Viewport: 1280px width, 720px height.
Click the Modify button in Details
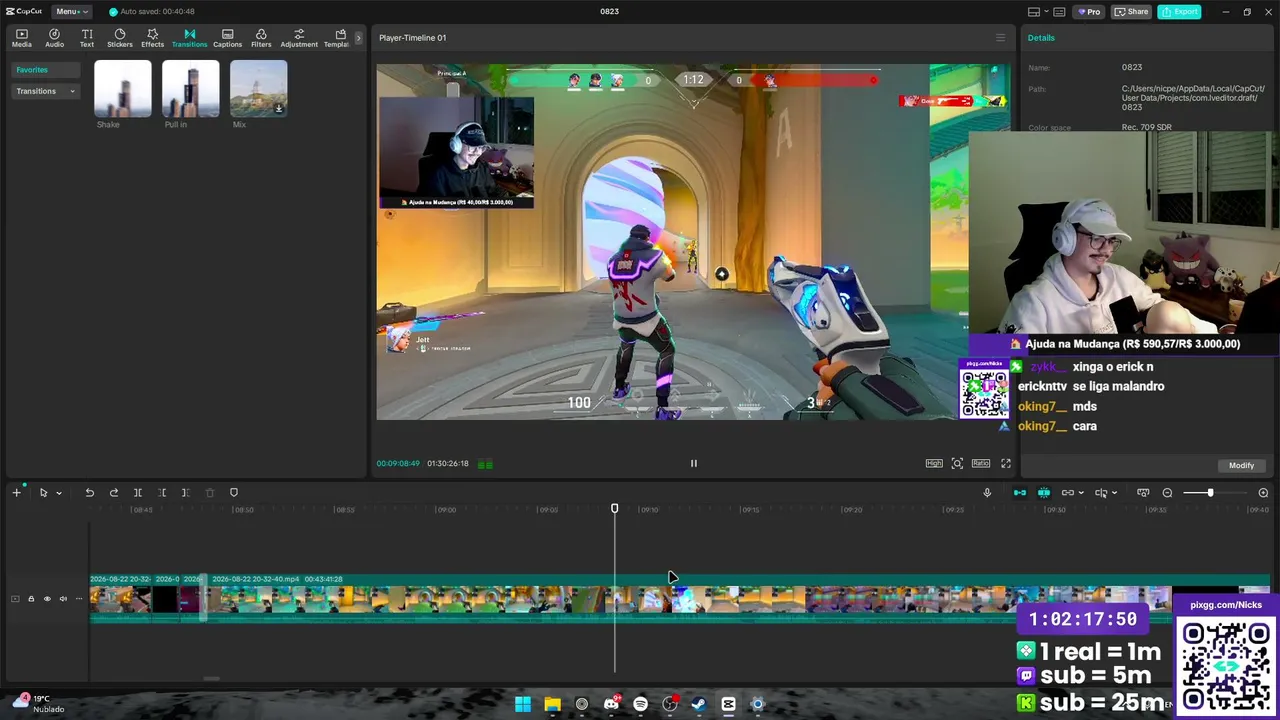(x=1241, y=465)
